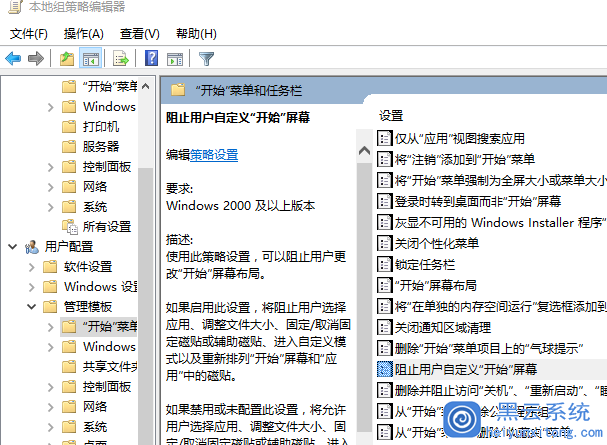Screen dimensions: 607x445
Task: Open the 帮助(H) menu
Action: pos(196,34)
